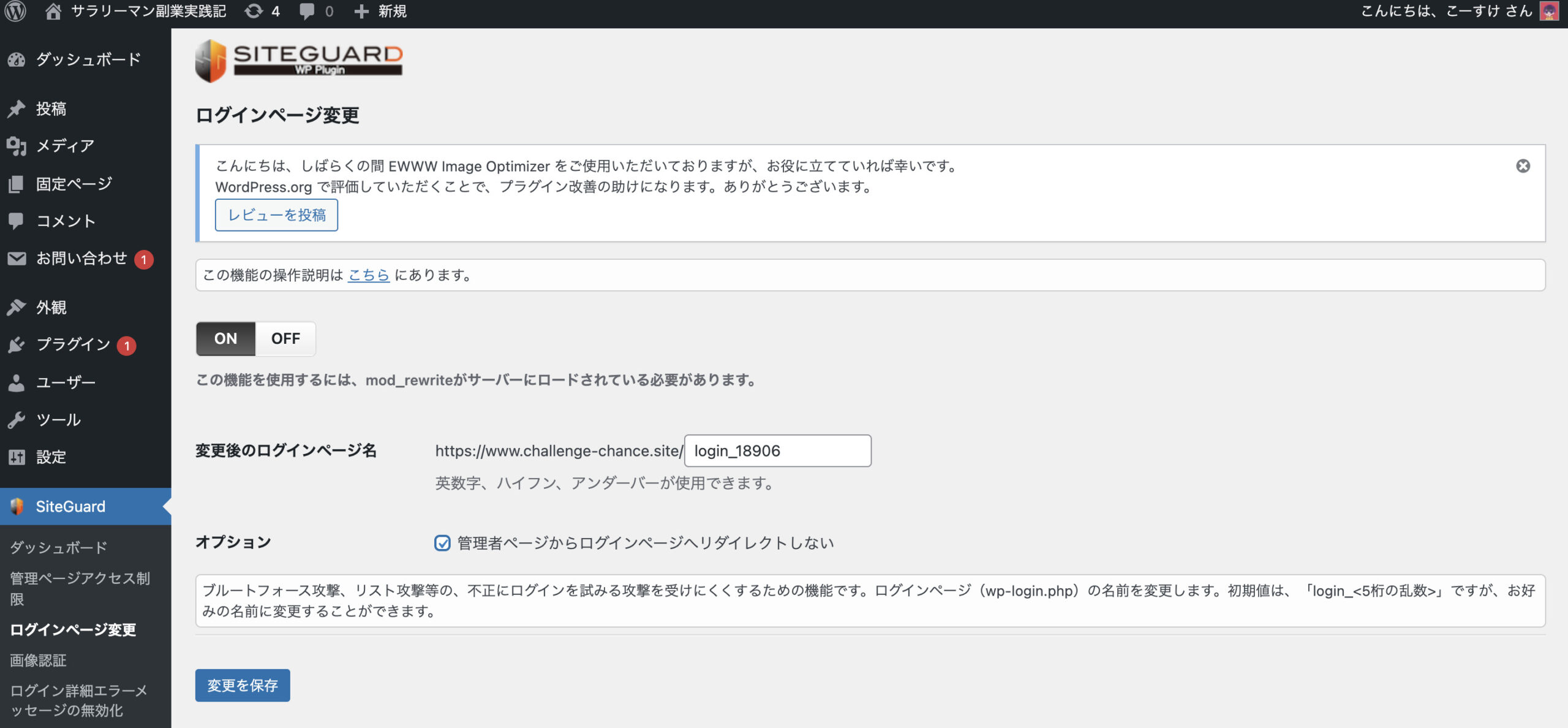The width and height of the screenshot is (1568, 728).
Task: Switch the feature to OFF
Action: pos(285,339)
